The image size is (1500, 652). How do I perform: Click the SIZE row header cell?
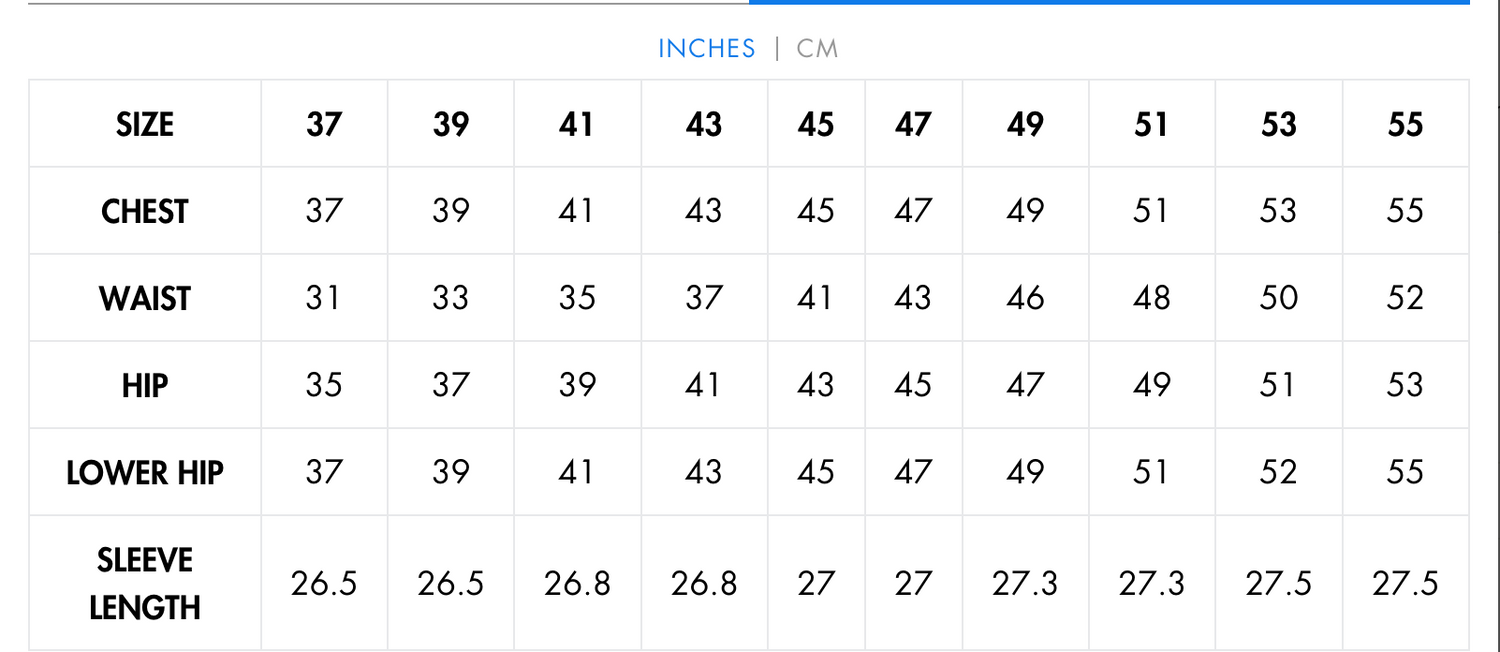145,125
